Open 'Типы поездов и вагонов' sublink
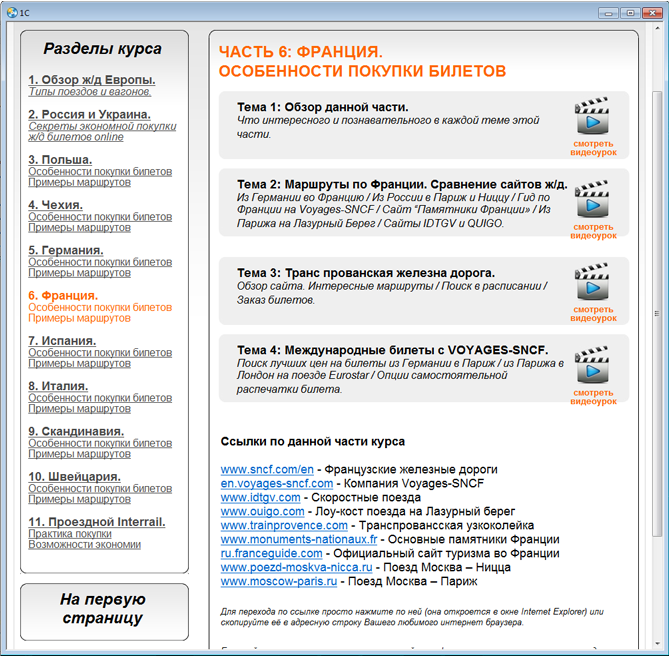The image size is (669, 656). pyautogui.click(x=90, y=92)
